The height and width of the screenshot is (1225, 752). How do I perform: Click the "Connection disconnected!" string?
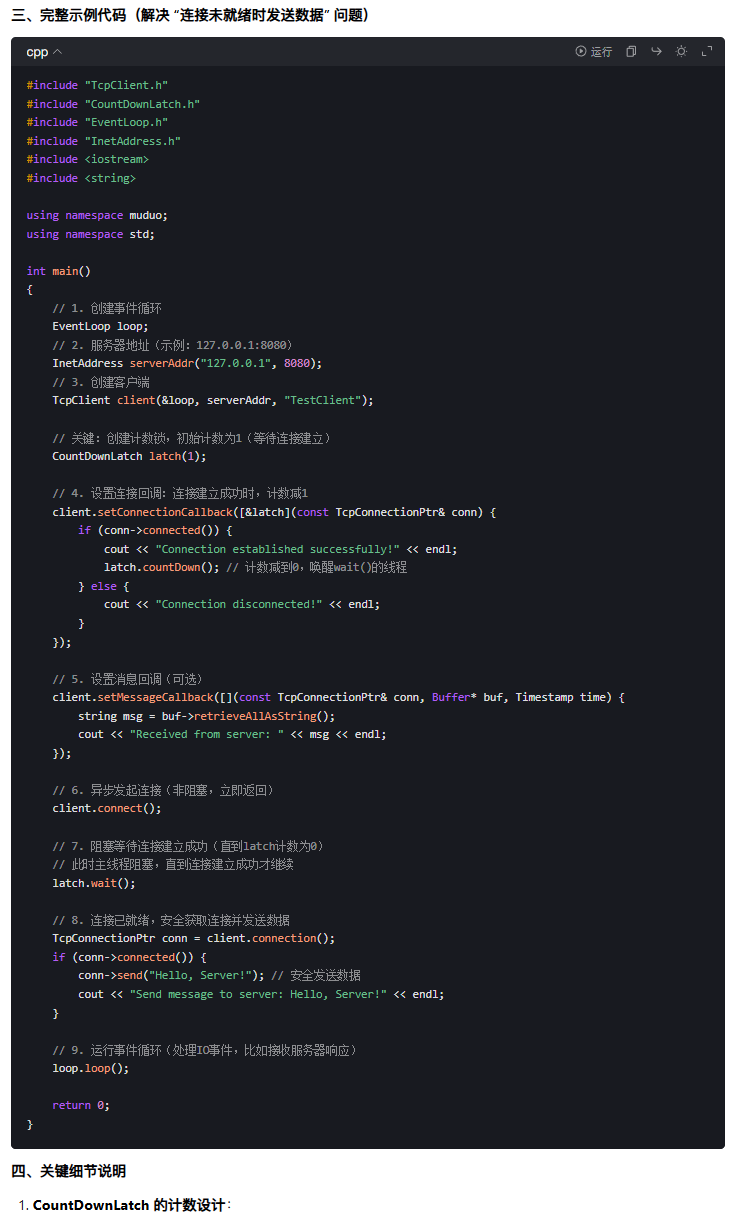tap(239, 604)
